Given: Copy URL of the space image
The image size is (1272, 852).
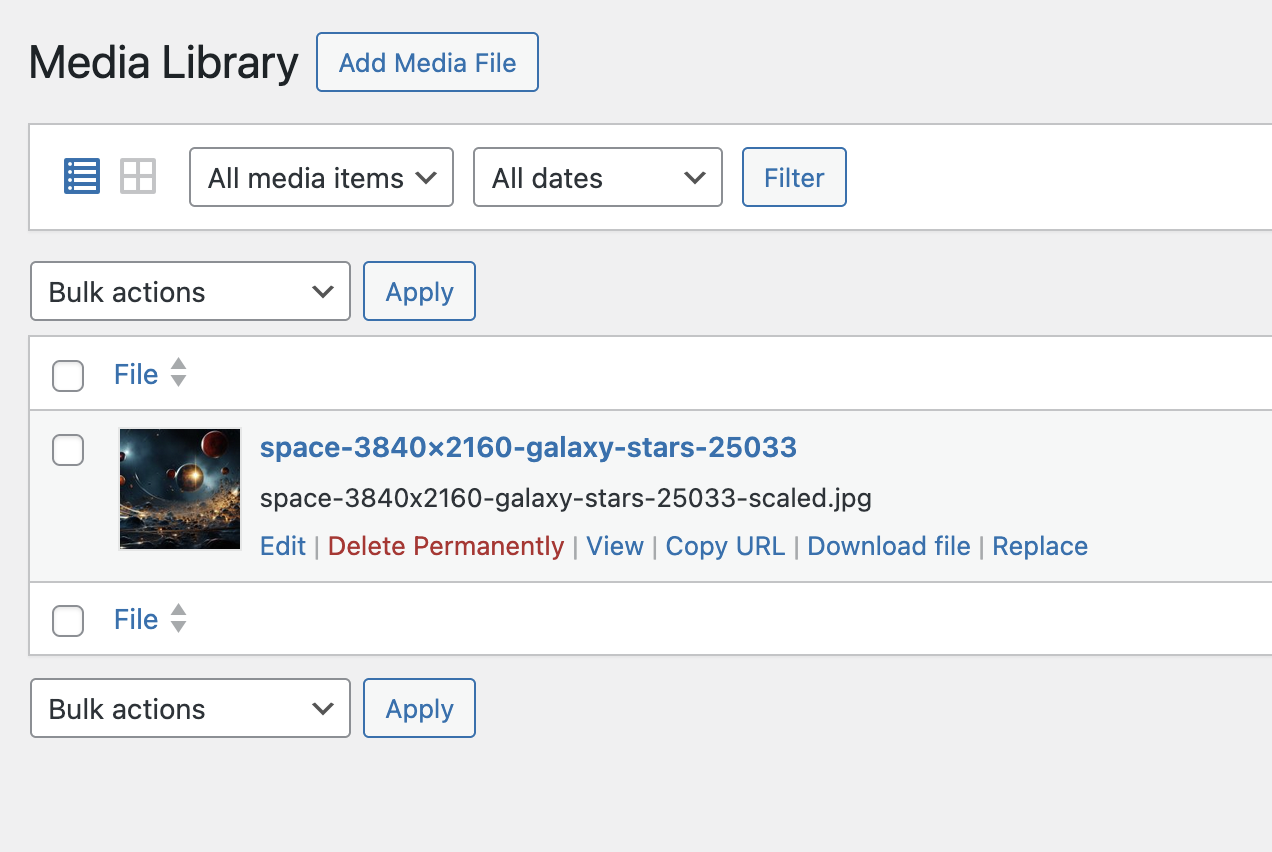Looking at the screenshot, I should pyautogui.click(x=725, y=546).
